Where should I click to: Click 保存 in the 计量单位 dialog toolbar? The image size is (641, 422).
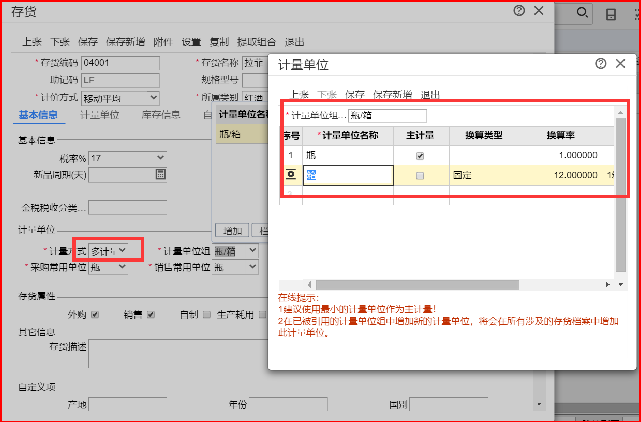[x=355, y=94]
